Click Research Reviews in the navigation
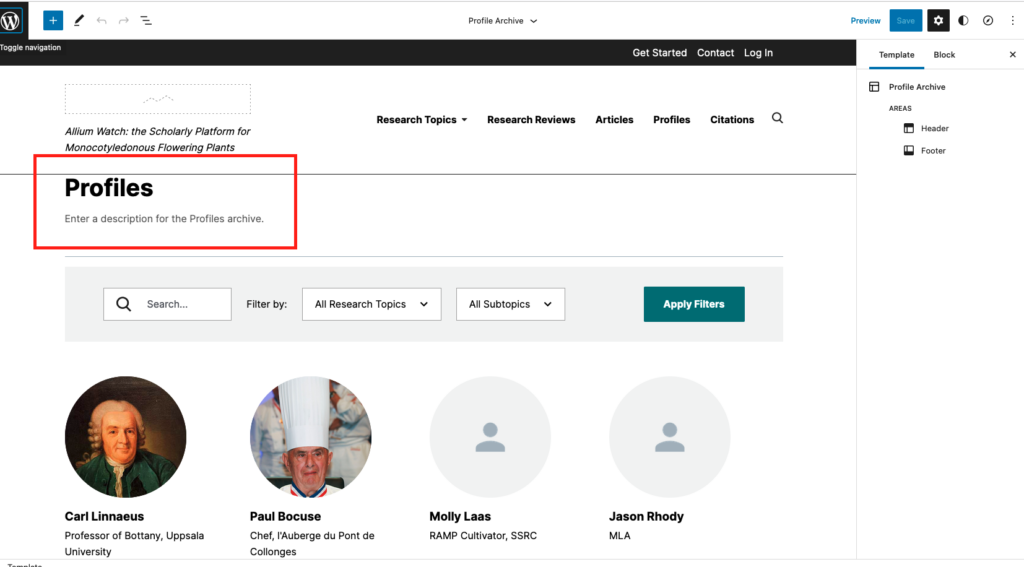This screenshot has height=567, width=1024. pos(531,120)
